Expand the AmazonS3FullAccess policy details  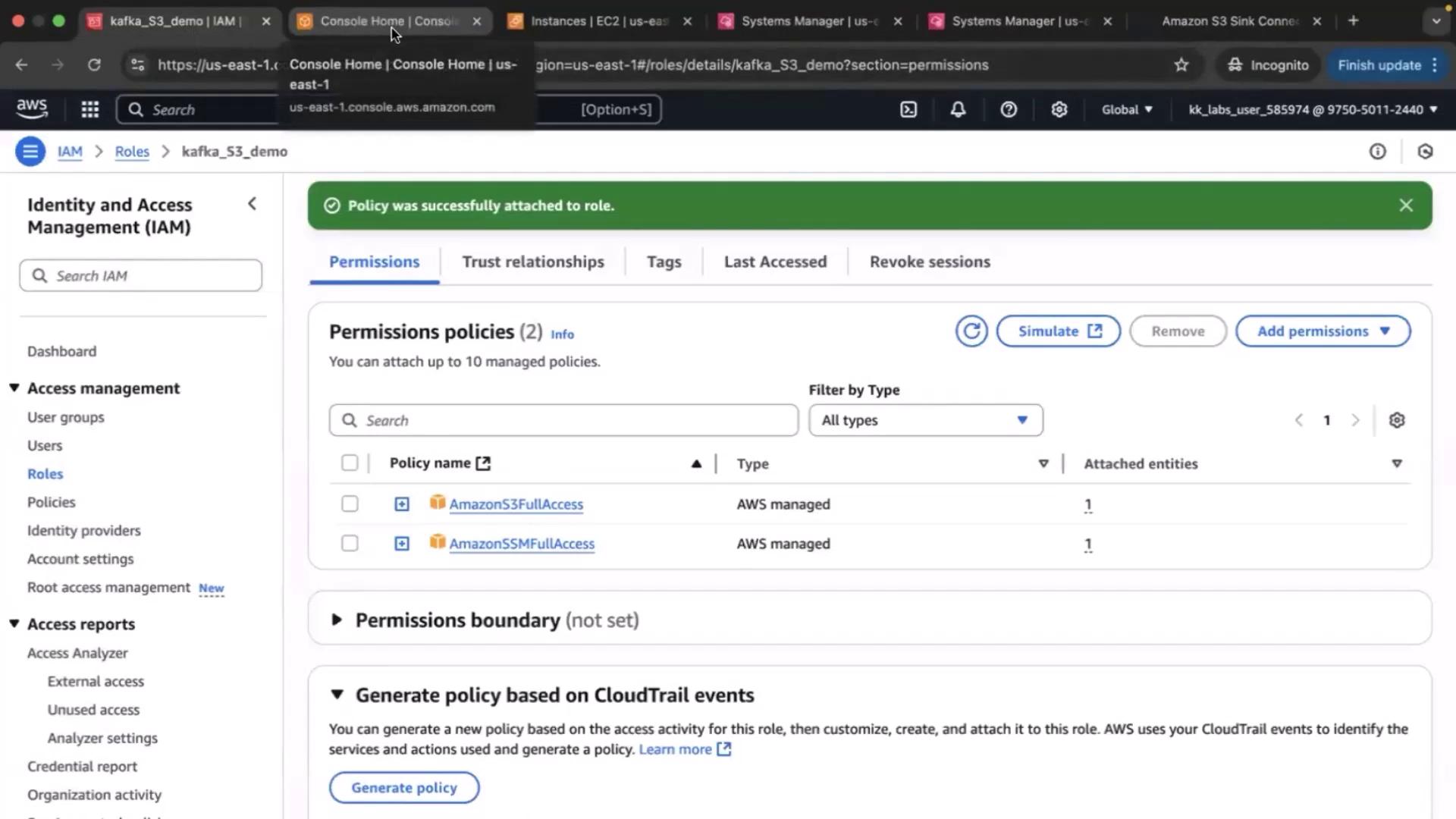(402, 504)
